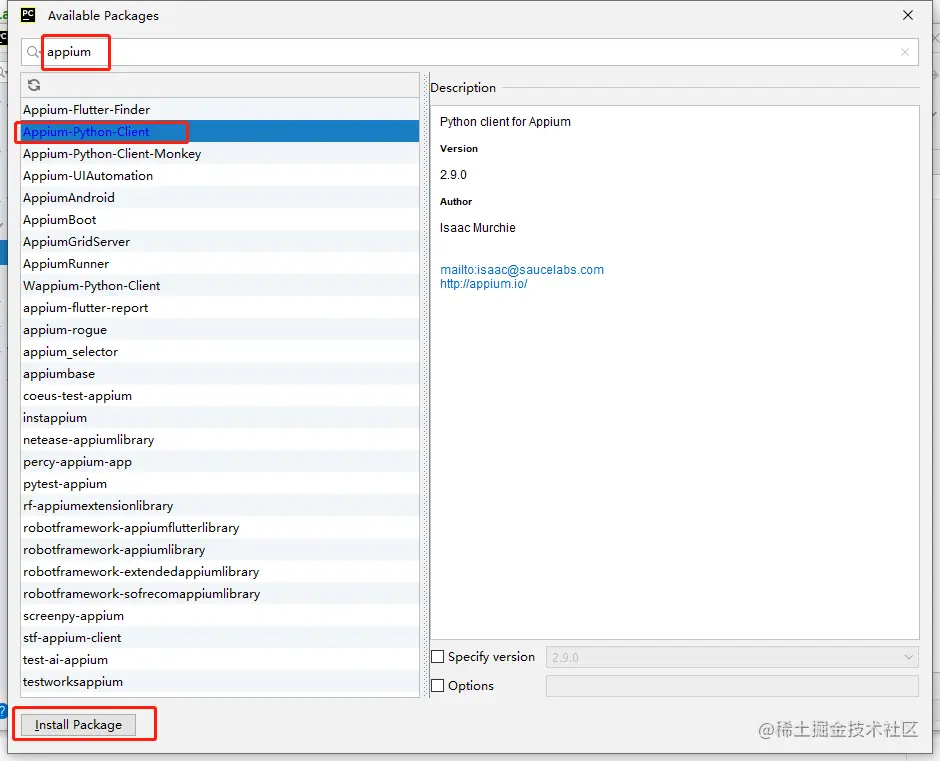Select test-ai-appium package

(220, 659)
